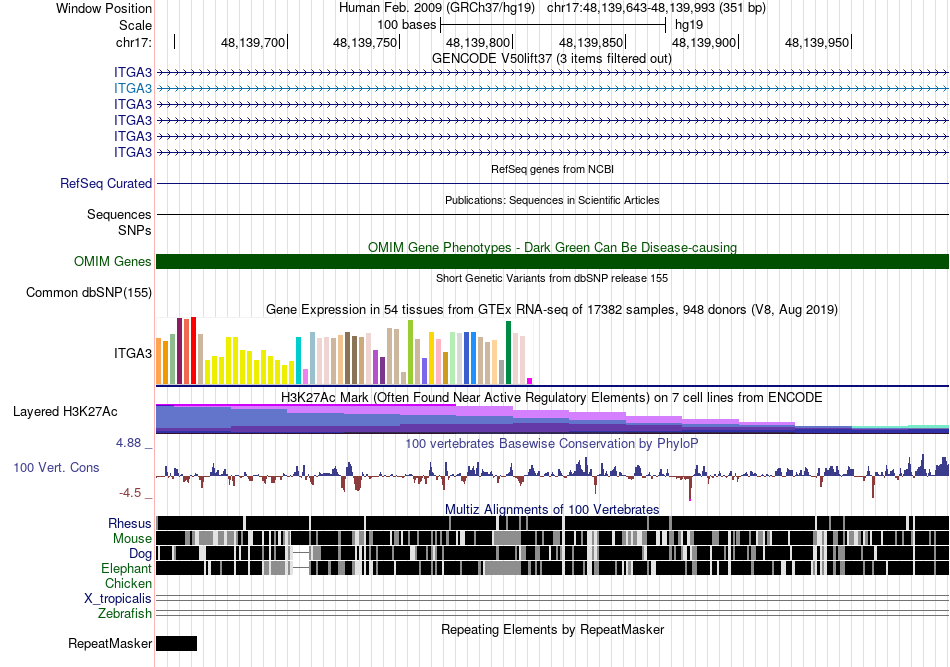The image size is (950, 667).
Task: Select the Scale label
Action: 135,25
